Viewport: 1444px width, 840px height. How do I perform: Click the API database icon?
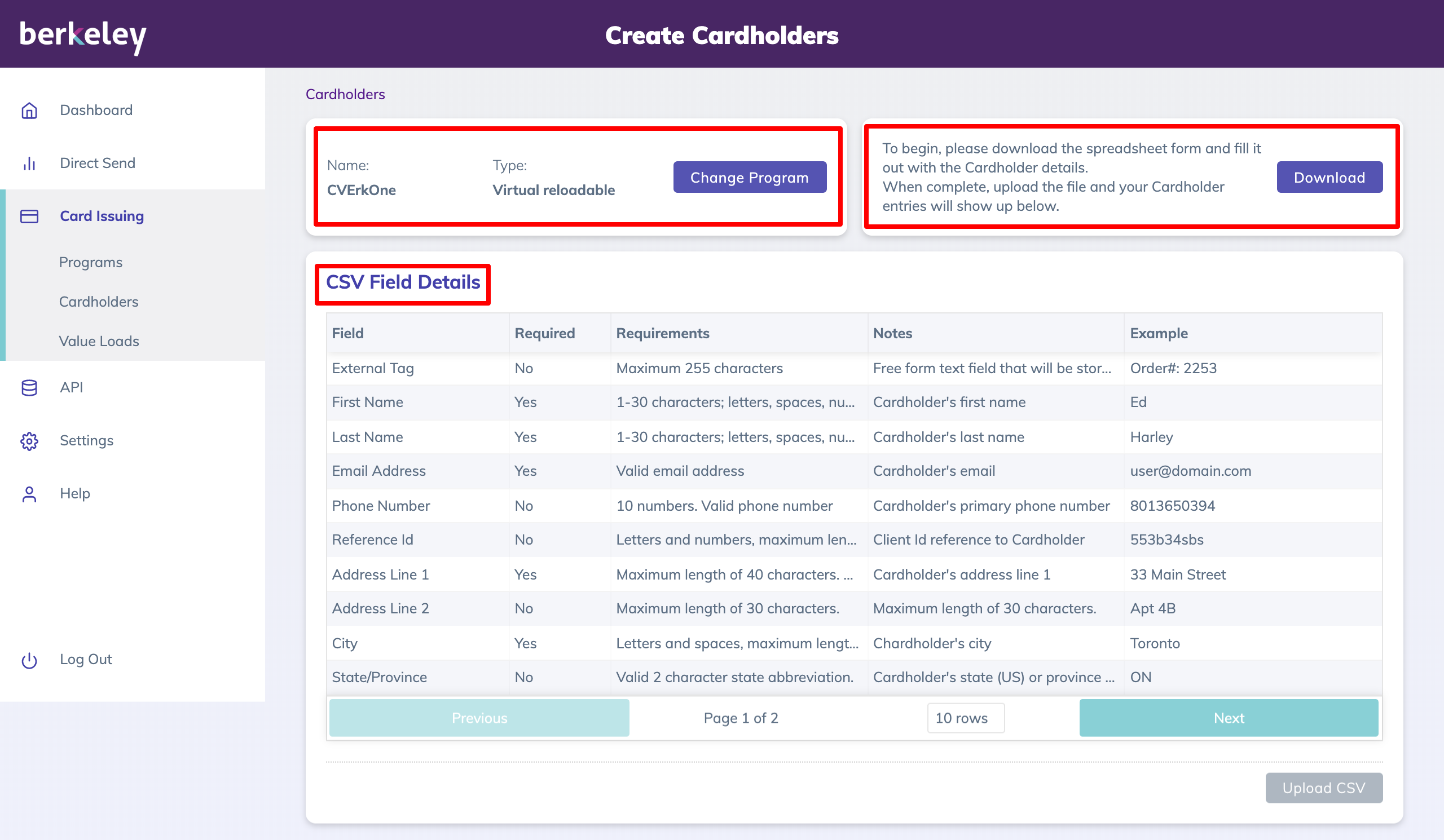tap(29, 388)
